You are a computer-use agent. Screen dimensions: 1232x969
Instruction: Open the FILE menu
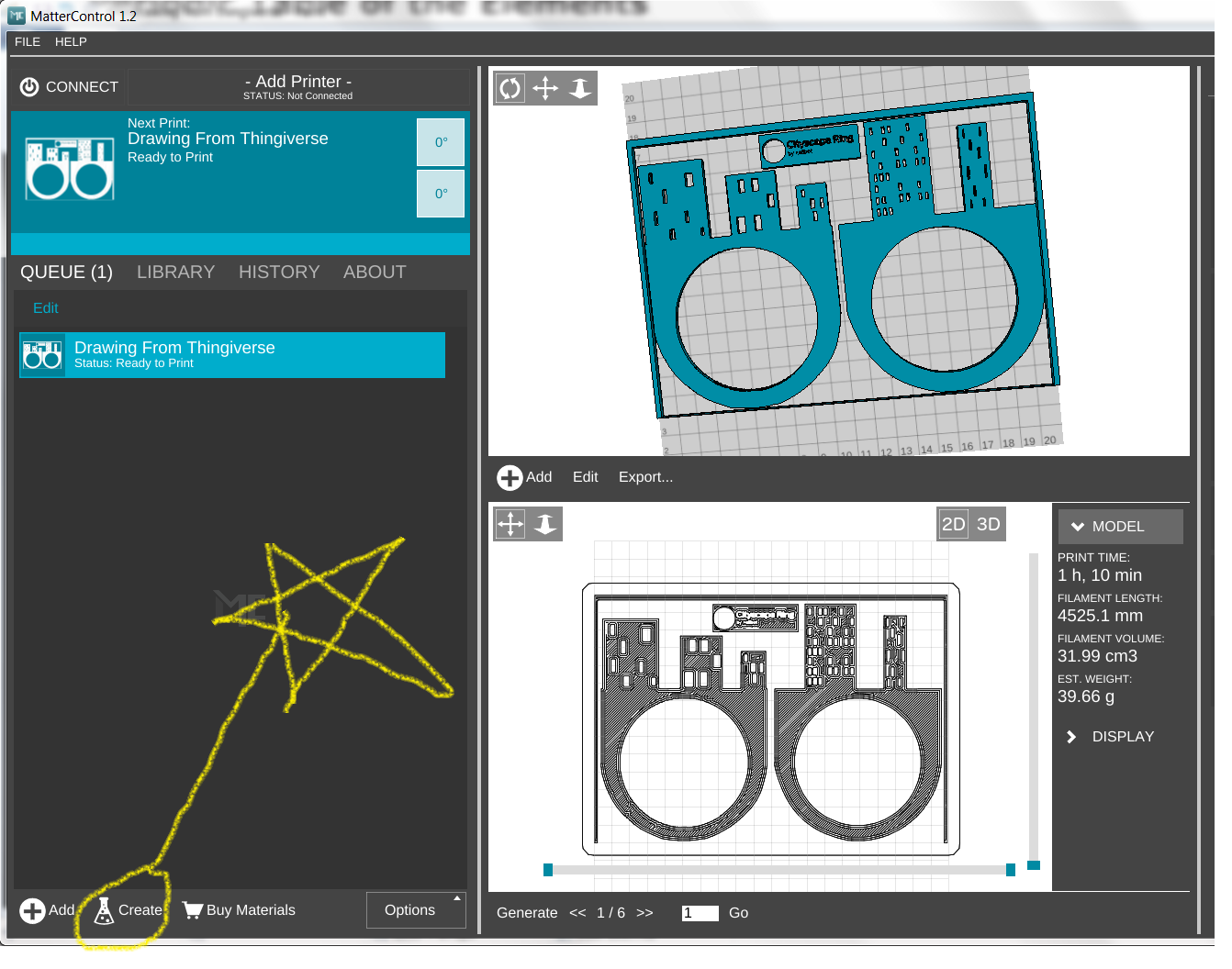pos(28,42)
